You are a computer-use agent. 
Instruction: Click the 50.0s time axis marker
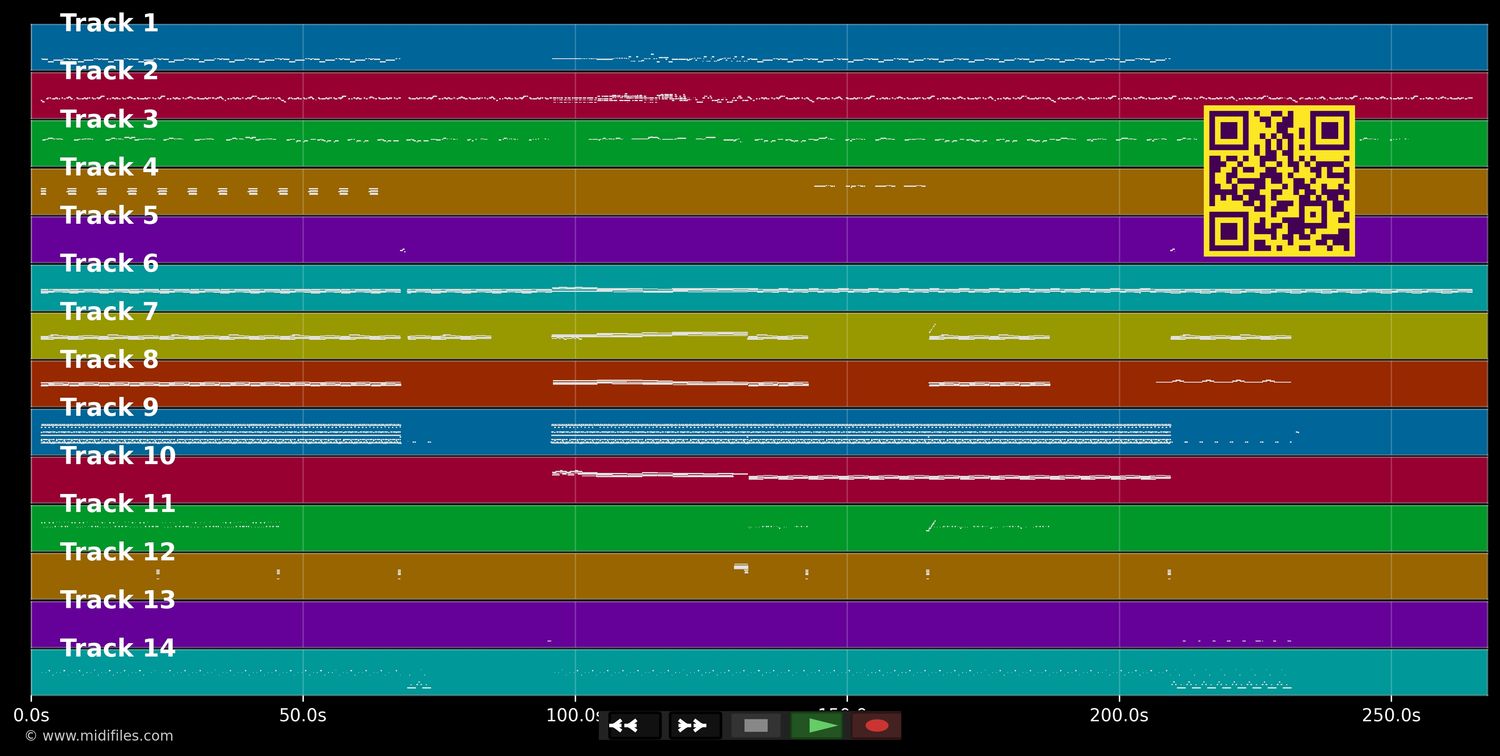click(x=303, y=715)
